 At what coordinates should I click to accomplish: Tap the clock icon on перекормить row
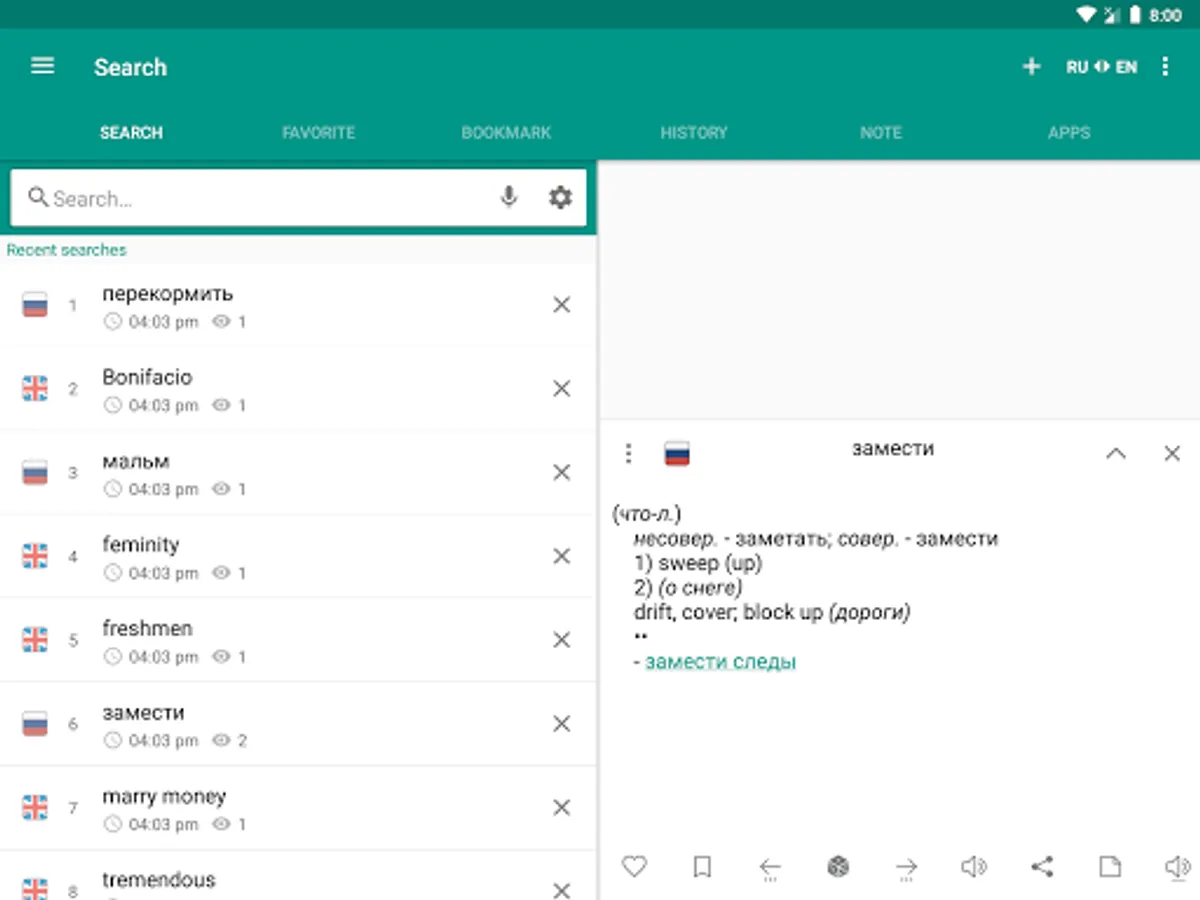[x=113, y=322]
